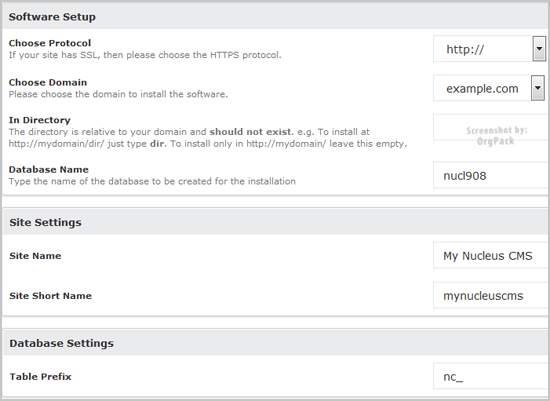Screen dimensions: 550x401
Task: Click the Table Prefix field nc_
Action: pos(491,376)
